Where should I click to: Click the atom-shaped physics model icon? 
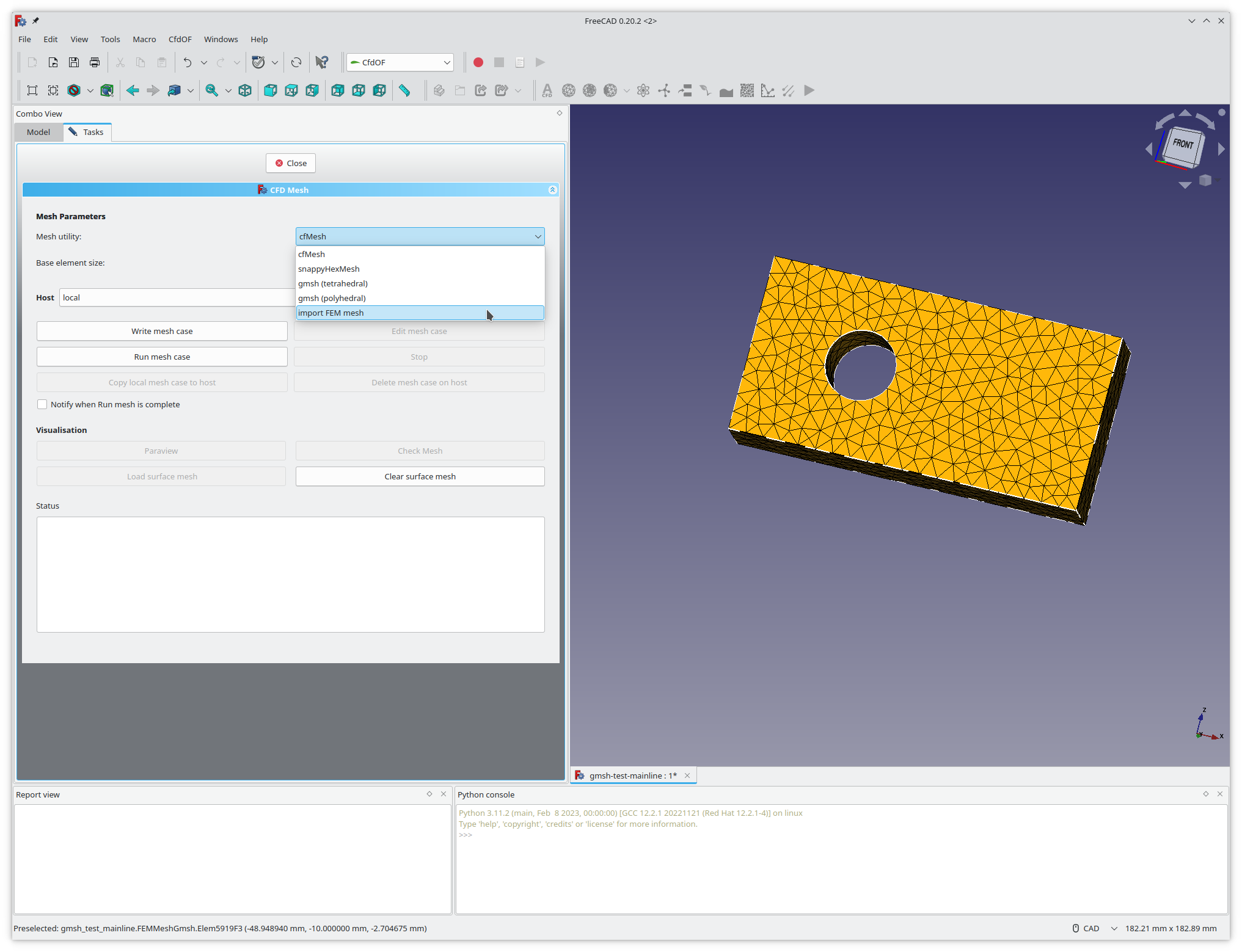[644, 90]
